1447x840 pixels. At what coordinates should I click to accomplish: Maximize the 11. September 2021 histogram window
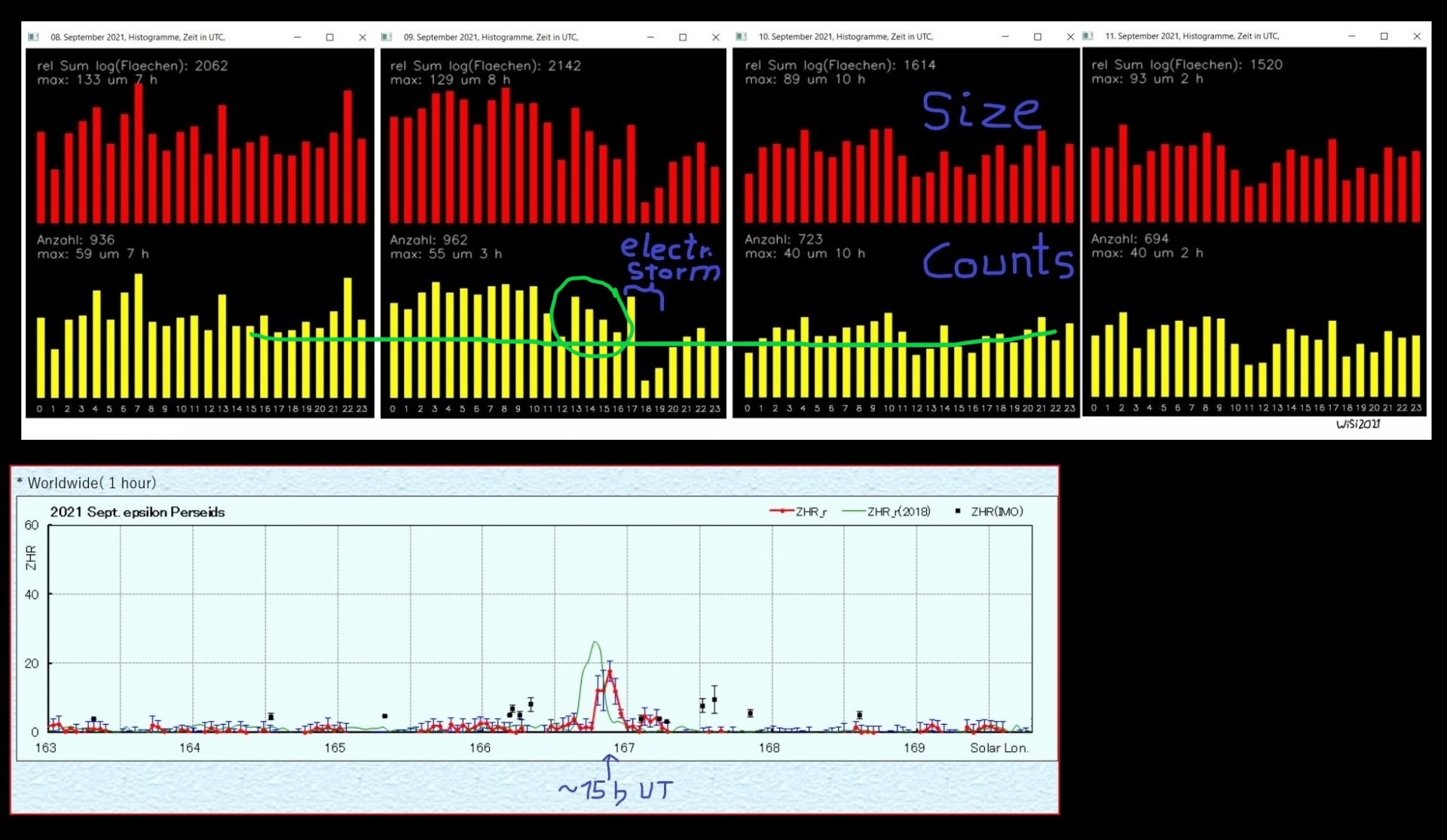tap(1384, 36)
